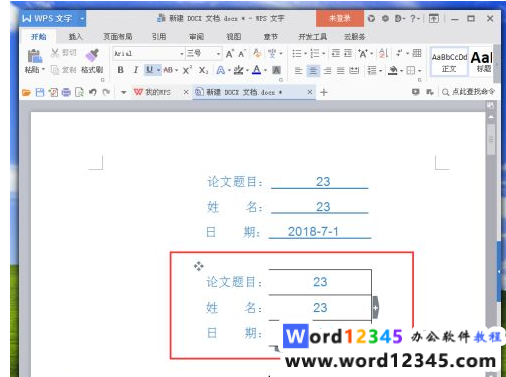This screenshot has height=377, width=506.
Task: Click the Print icon in quick toolbar
Action: pos(66,92)
